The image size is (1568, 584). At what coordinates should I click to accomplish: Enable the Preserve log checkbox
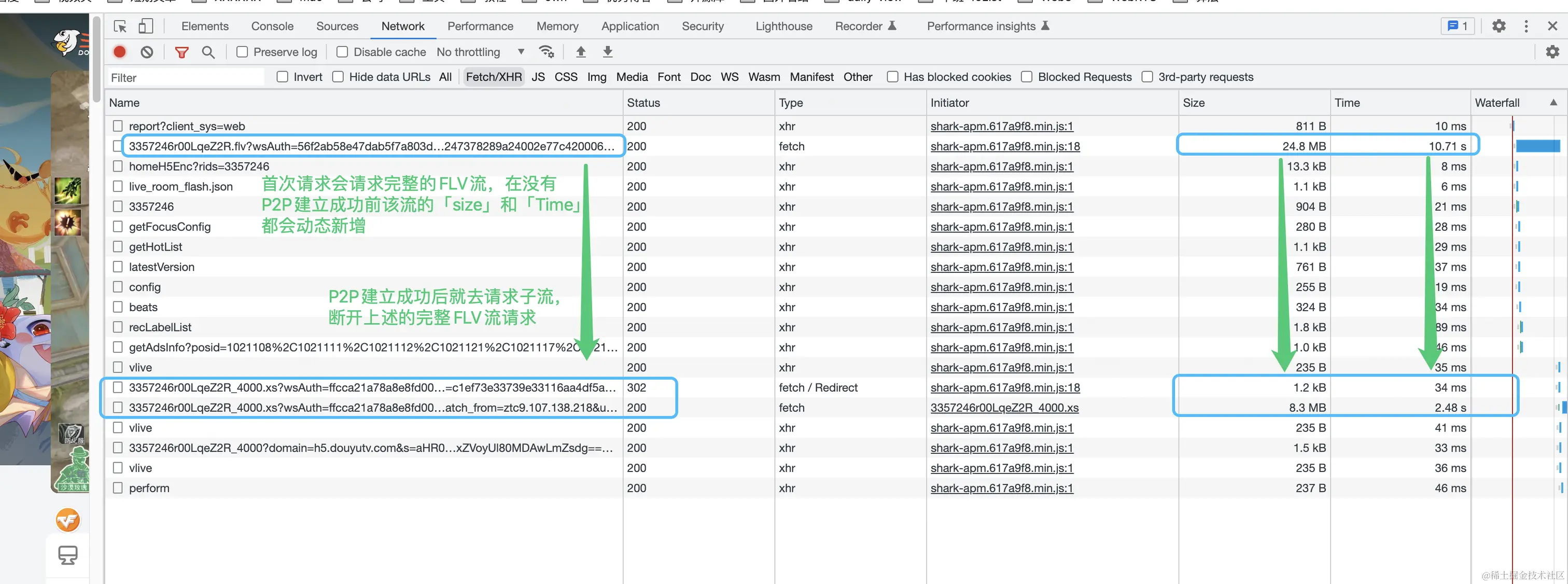tap(242, 52)
